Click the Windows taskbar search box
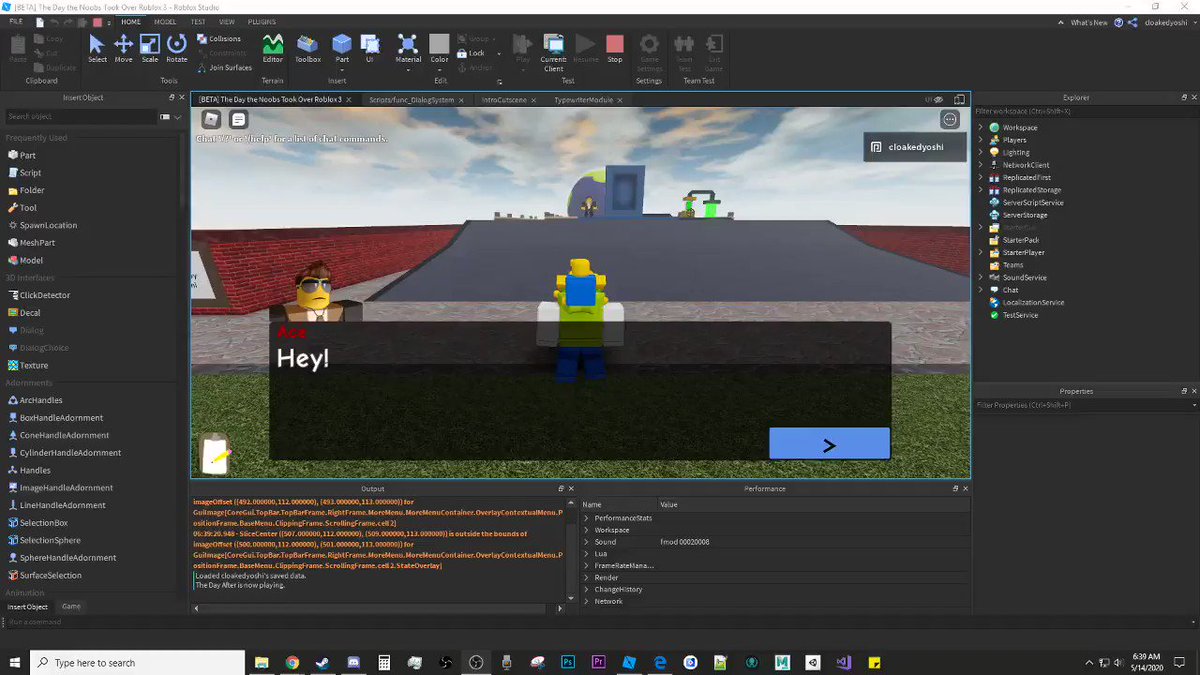Image resolution: width=1200 pixels, height=675 pixels. pyautogui.click(x=137, y=662)
